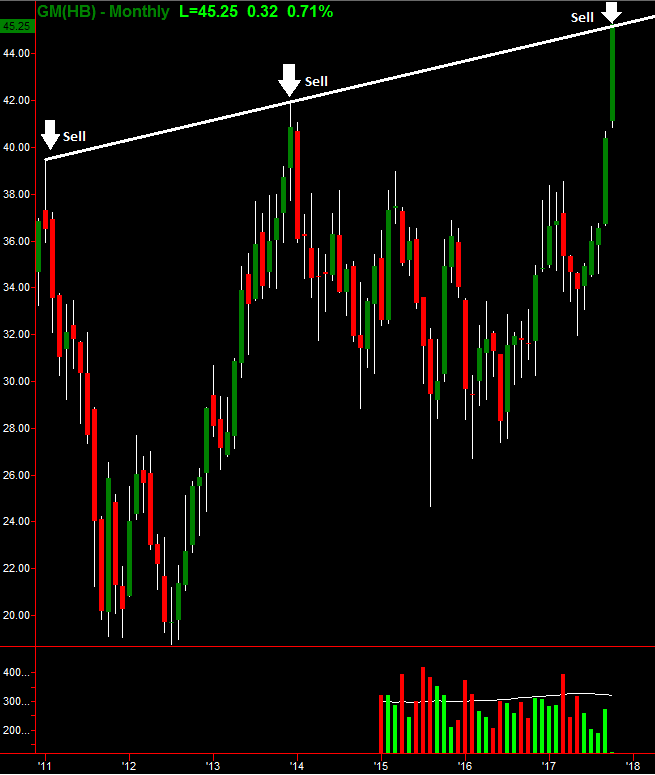Click the 44.00 price axis label
The height and width of the screenshot is (775, 655).
[17, 53]
